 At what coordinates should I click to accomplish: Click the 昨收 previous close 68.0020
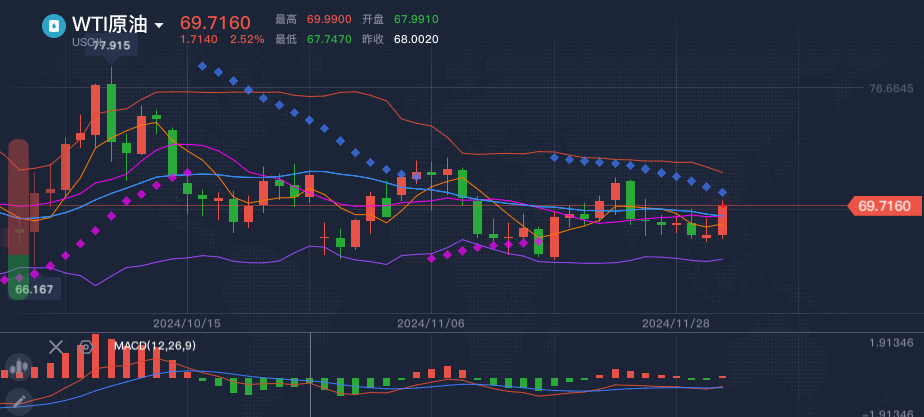[416, 39]
